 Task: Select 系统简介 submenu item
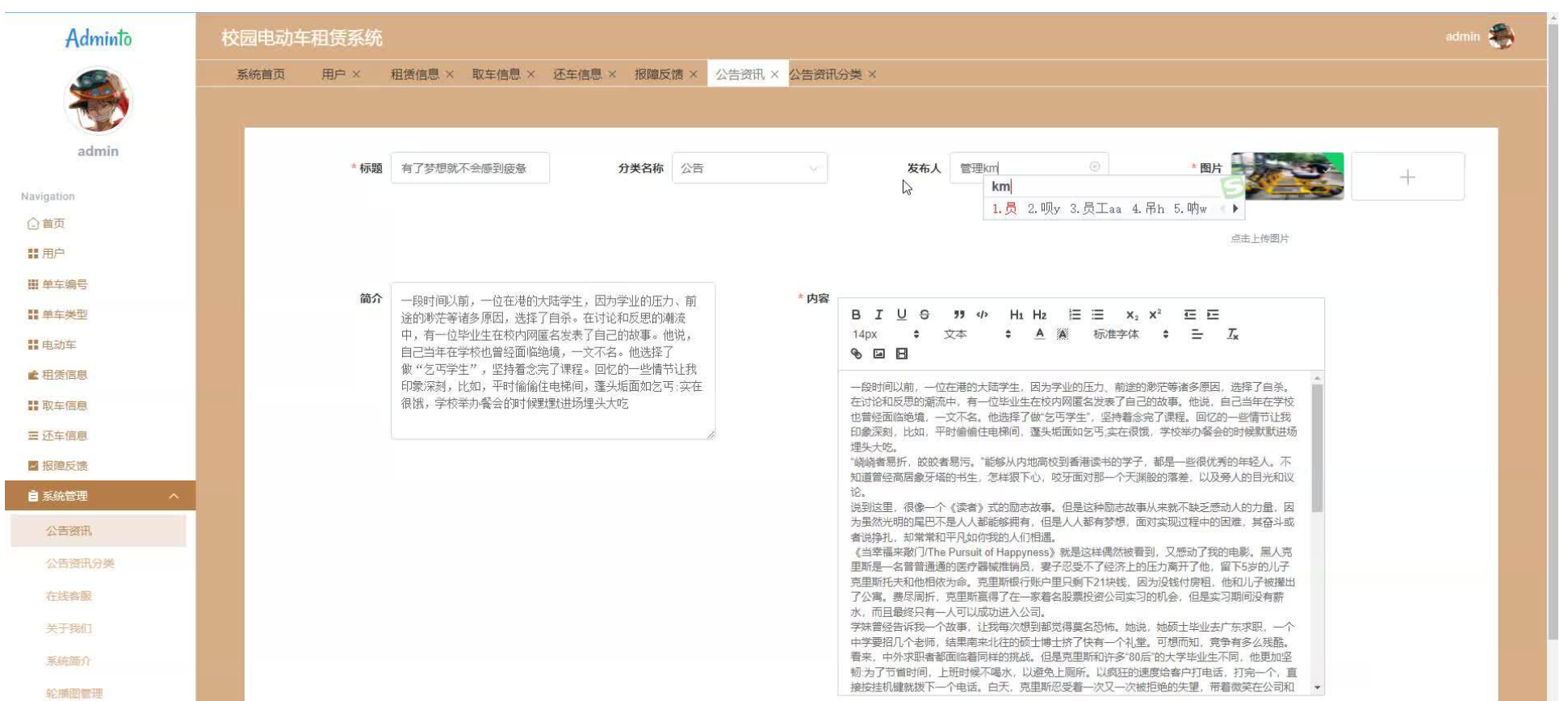(69, 661)
